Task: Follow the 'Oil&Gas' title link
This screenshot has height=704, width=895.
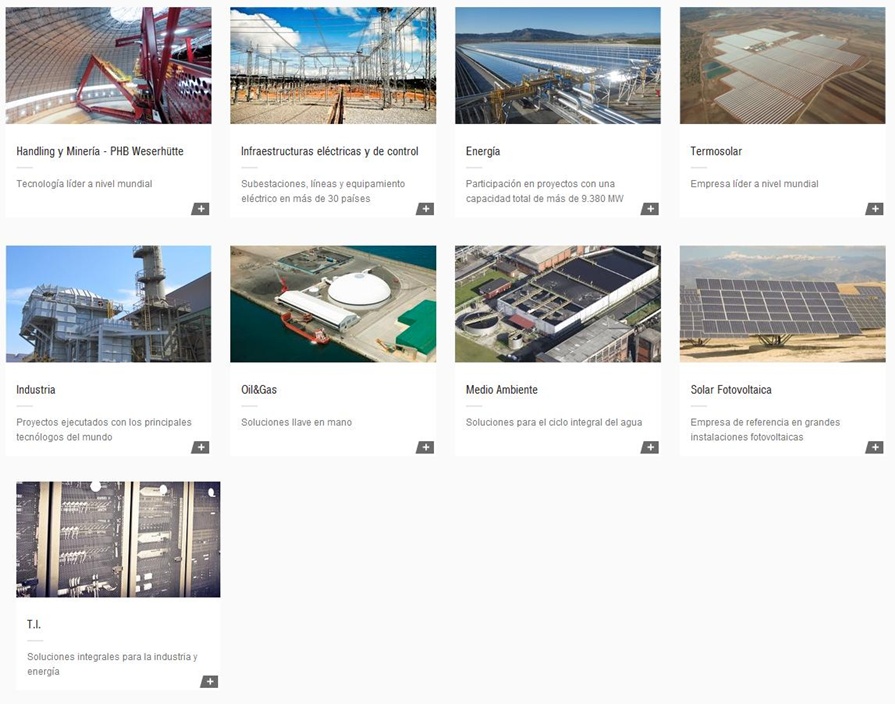Action: [259, 390]
